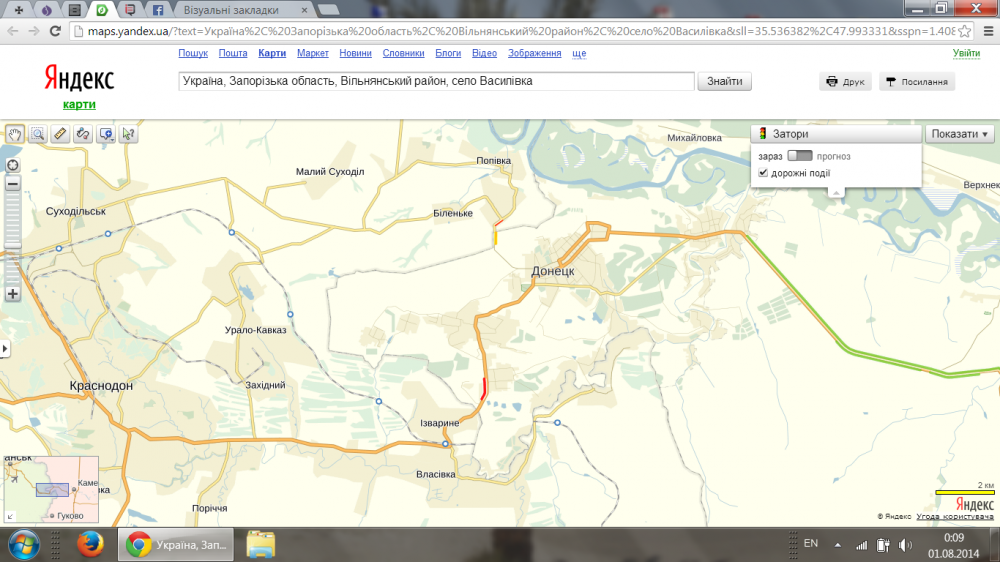This screenshot has height=562, width=1000.
Task: Switch to the first pinned tab with cross icon
Action: tap(18, 10)
